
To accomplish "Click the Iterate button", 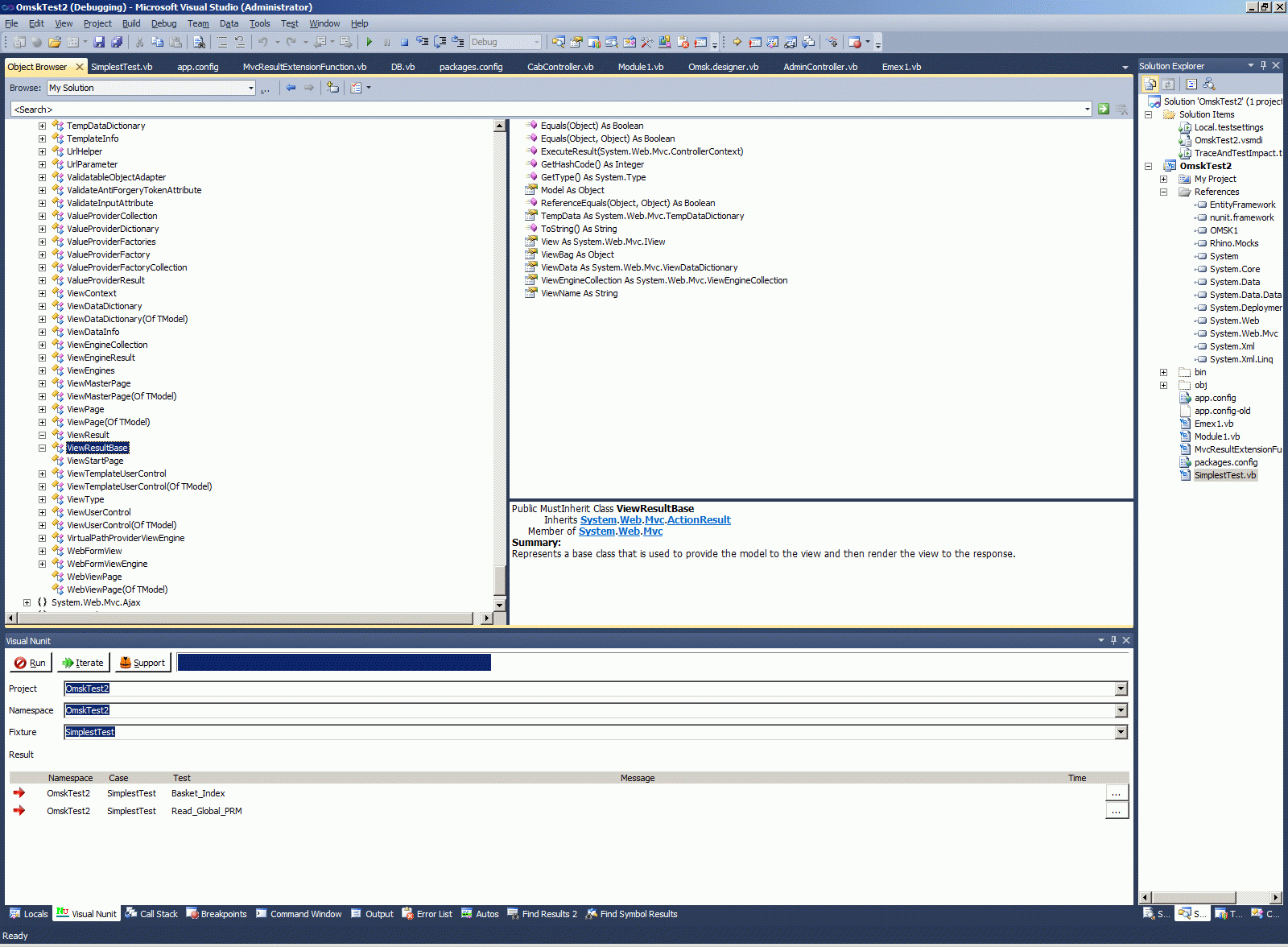I will (83, 663).
